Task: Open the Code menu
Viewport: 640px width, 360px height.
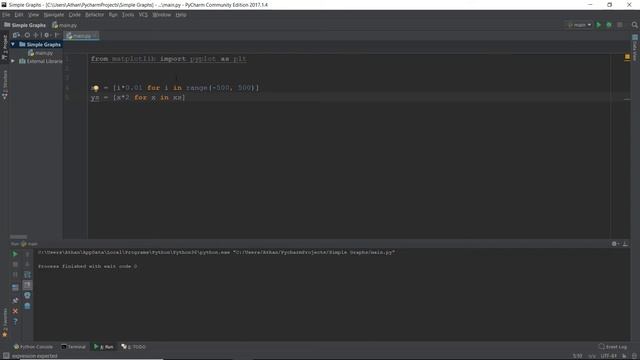Action: coord(74,15)
